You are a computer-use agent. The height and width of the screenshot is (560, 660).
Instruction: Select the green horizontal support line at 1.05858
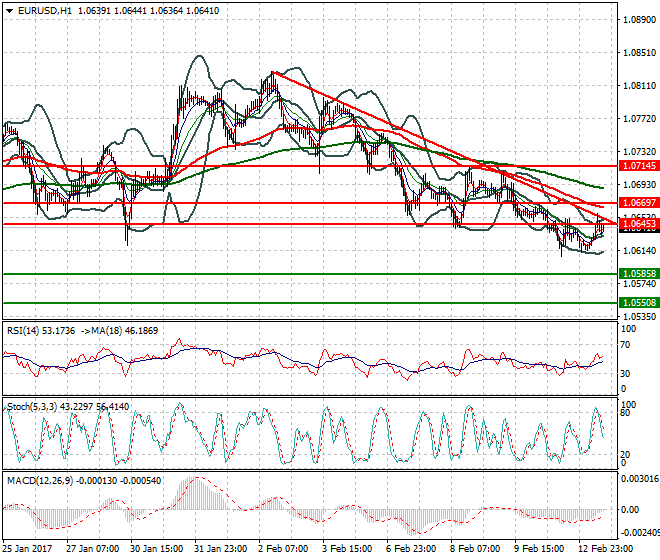(x=310, y=274)
